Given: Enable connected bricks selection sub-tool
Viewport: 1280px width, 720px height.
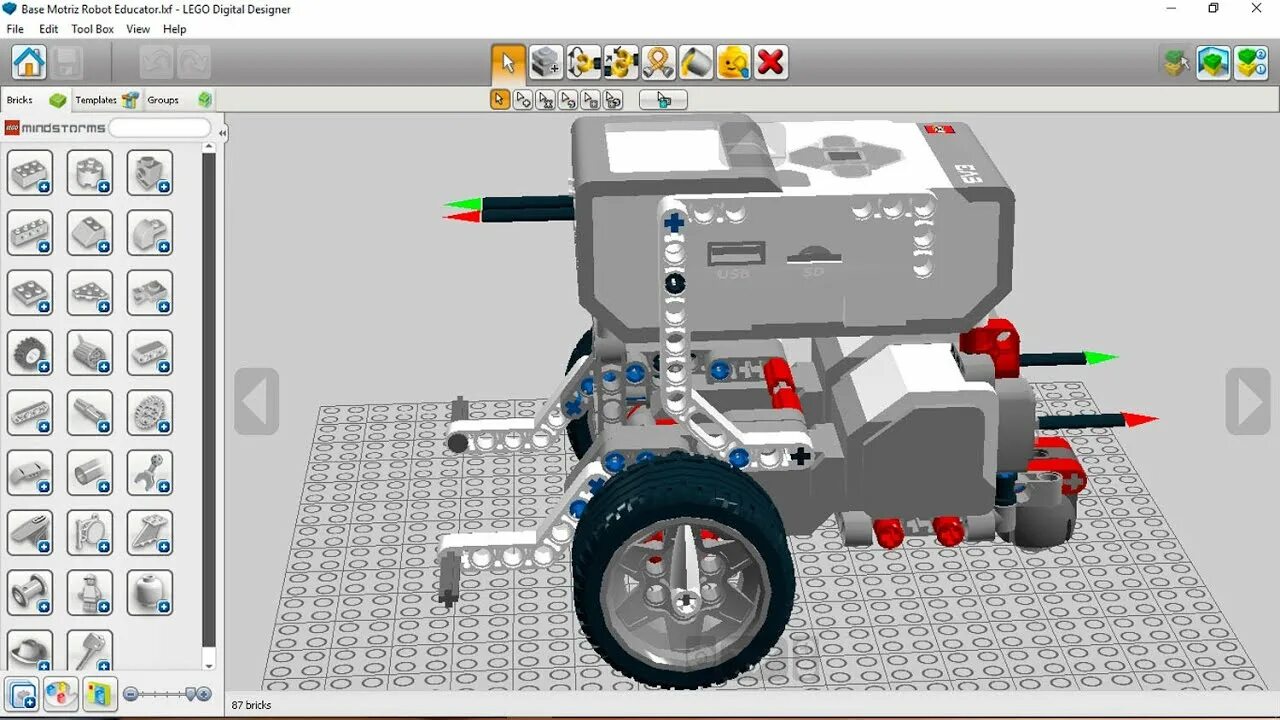Looking at the screenshot, I should pos(546,100).
